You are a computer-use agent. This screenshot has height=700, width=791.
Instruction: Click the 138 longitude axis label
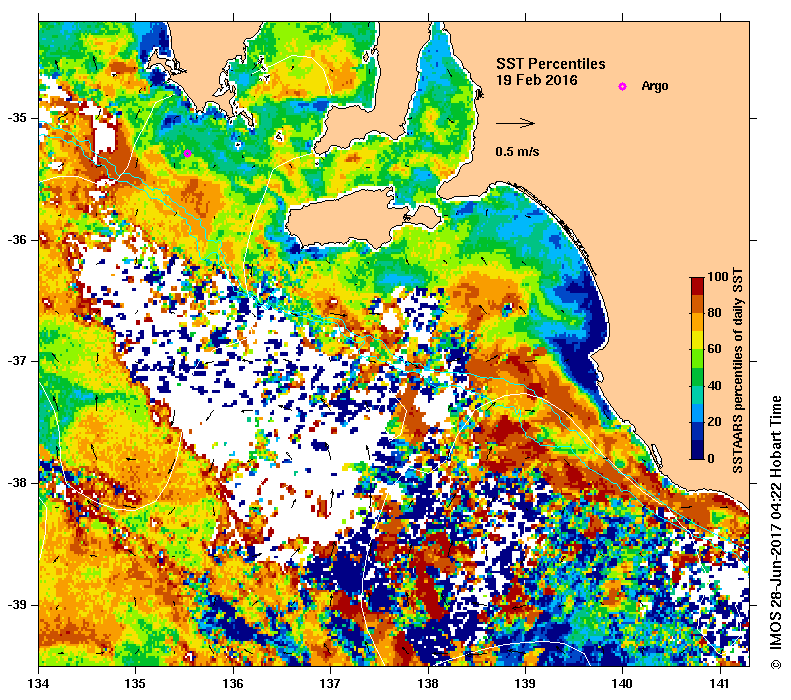tap(427, 684)
